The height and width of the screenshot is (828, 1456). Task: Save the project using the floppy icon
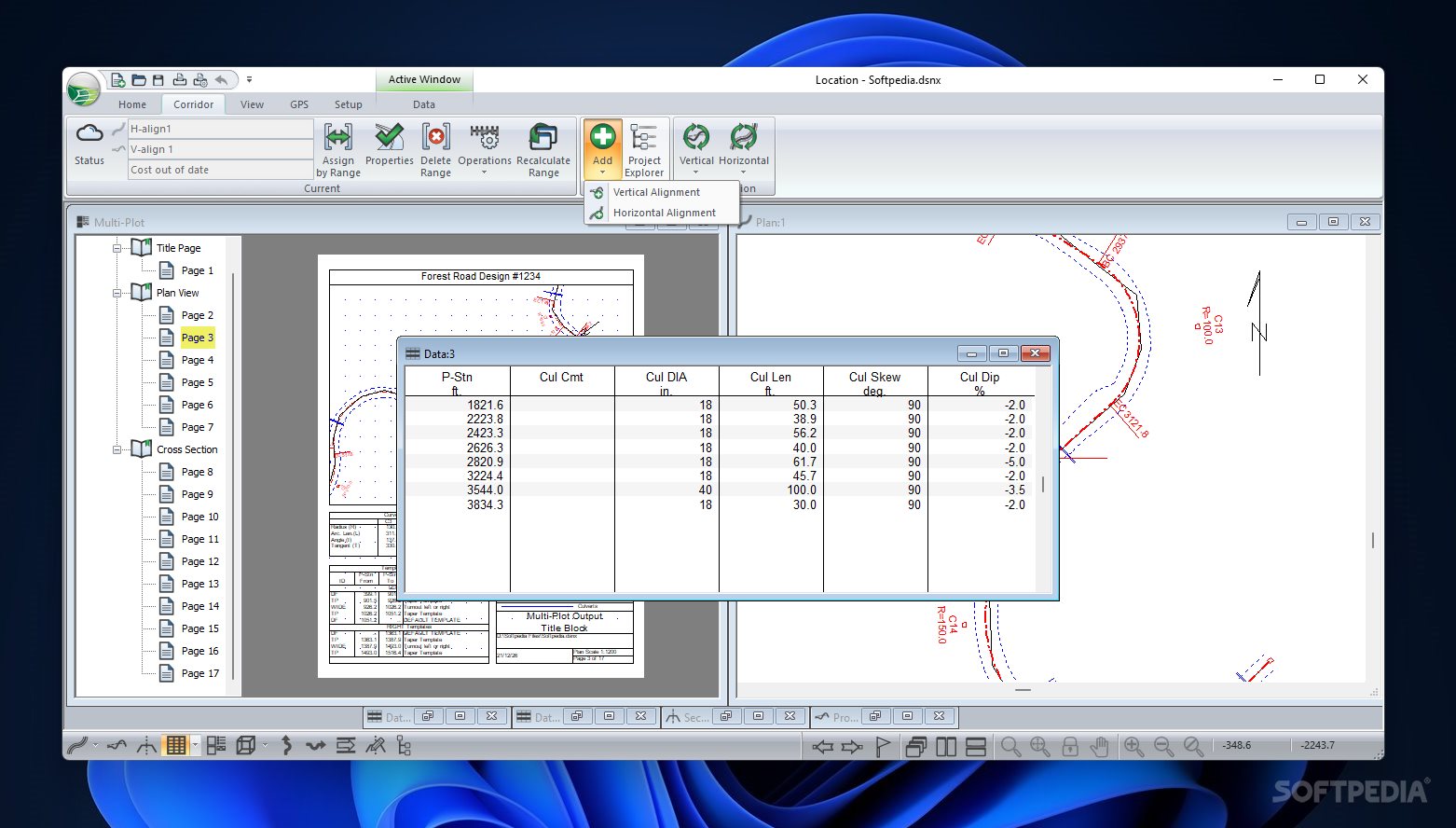(x=158, y=80)
